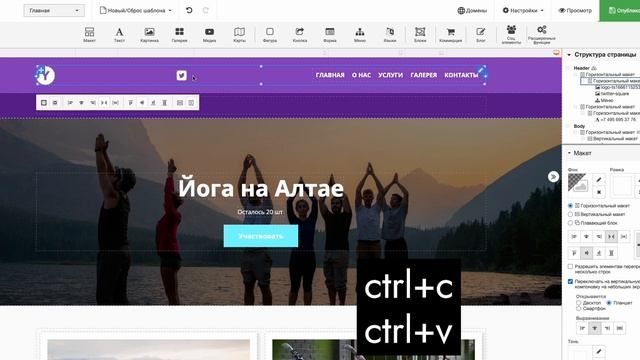Image resolution: width=640 pixels, height=360 pixels.
Task: Open the Настройки settings dropdown
Action: point(523,11)
